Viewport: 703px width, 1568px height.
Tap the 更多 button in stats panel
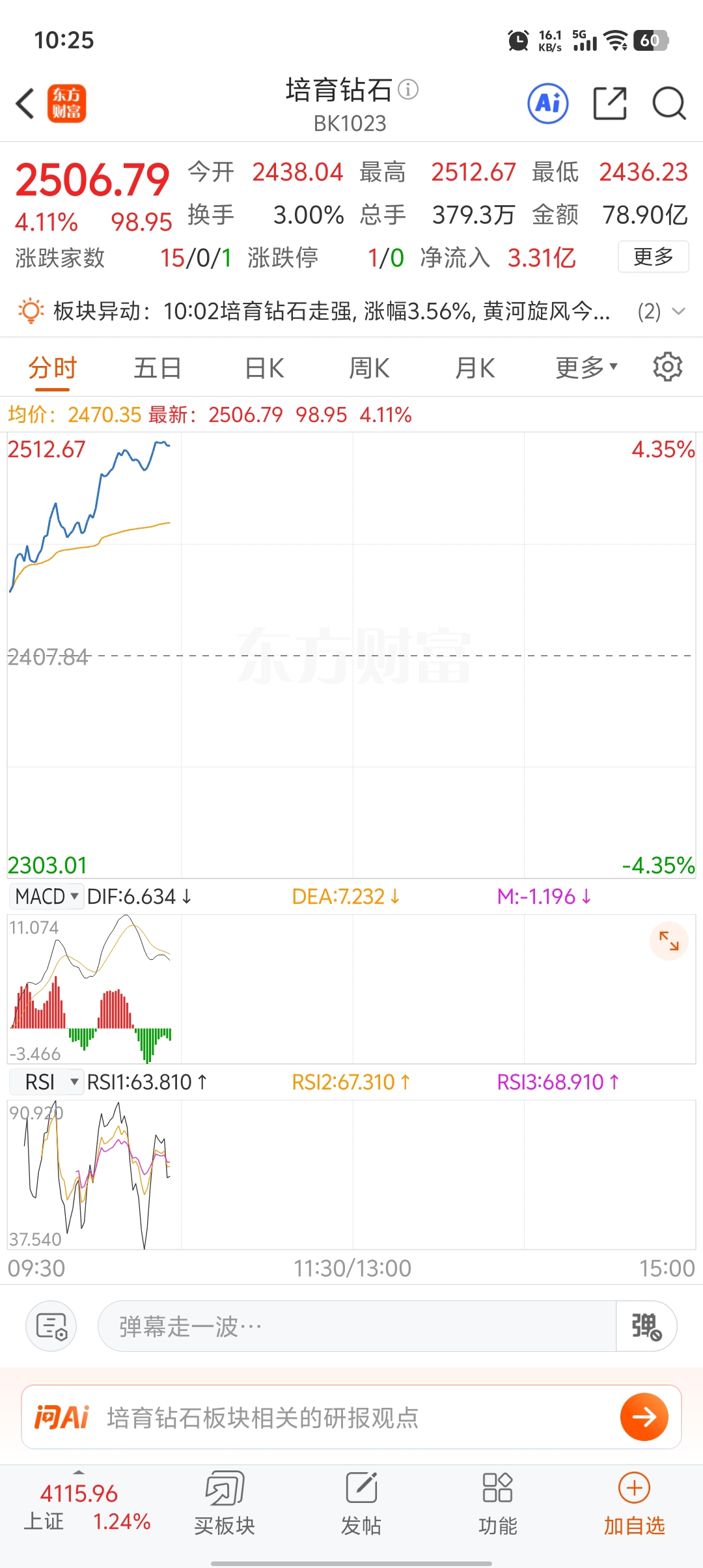(x=653, y=257)
